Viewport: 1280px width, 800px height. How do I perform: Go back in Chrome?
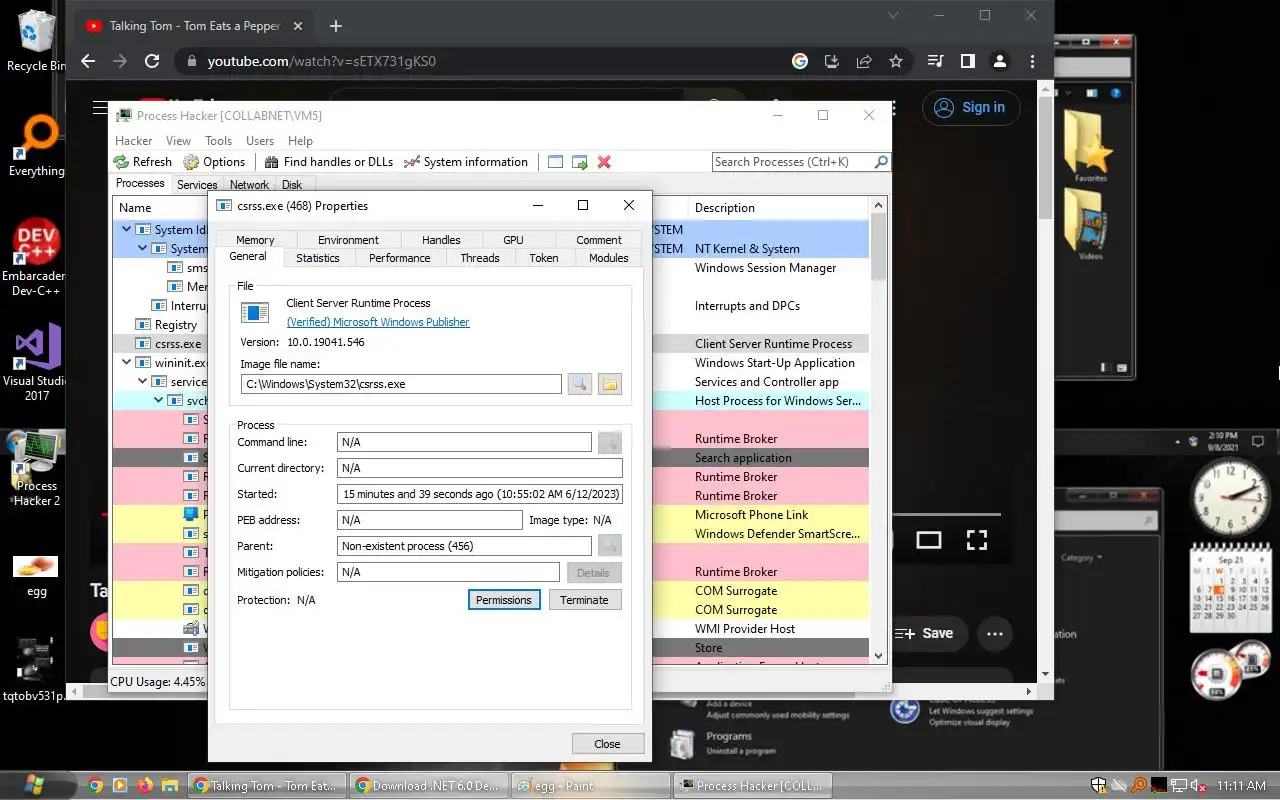click(x=88, y=61)
